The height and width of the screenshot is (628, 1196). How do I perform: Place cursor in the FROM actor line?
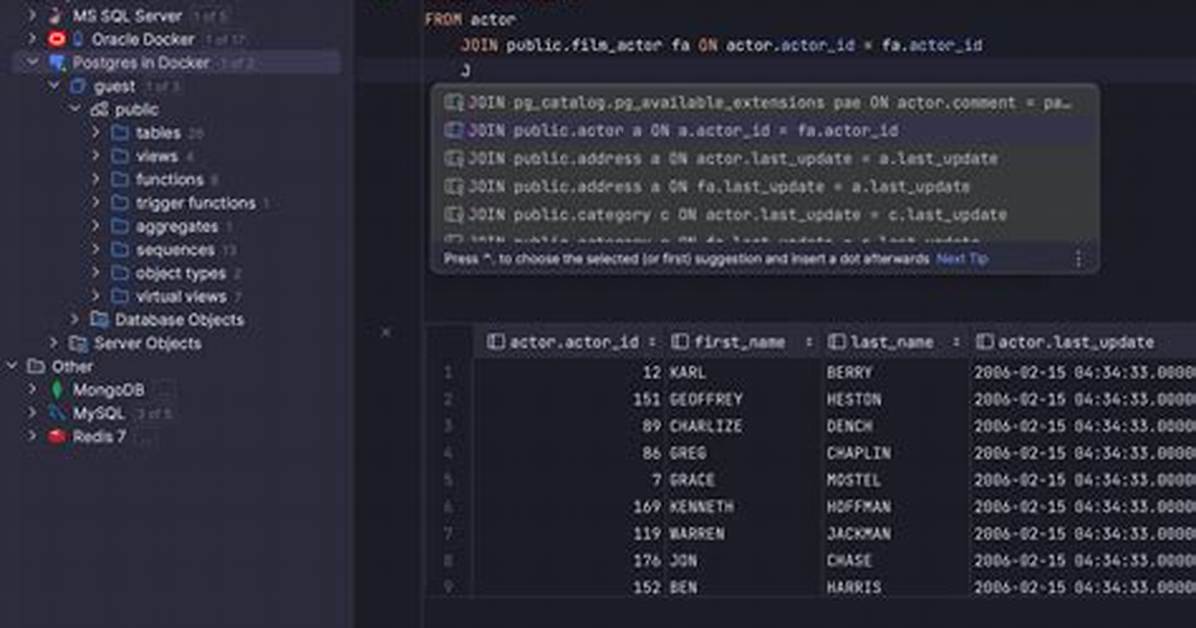tap(470, 19)
